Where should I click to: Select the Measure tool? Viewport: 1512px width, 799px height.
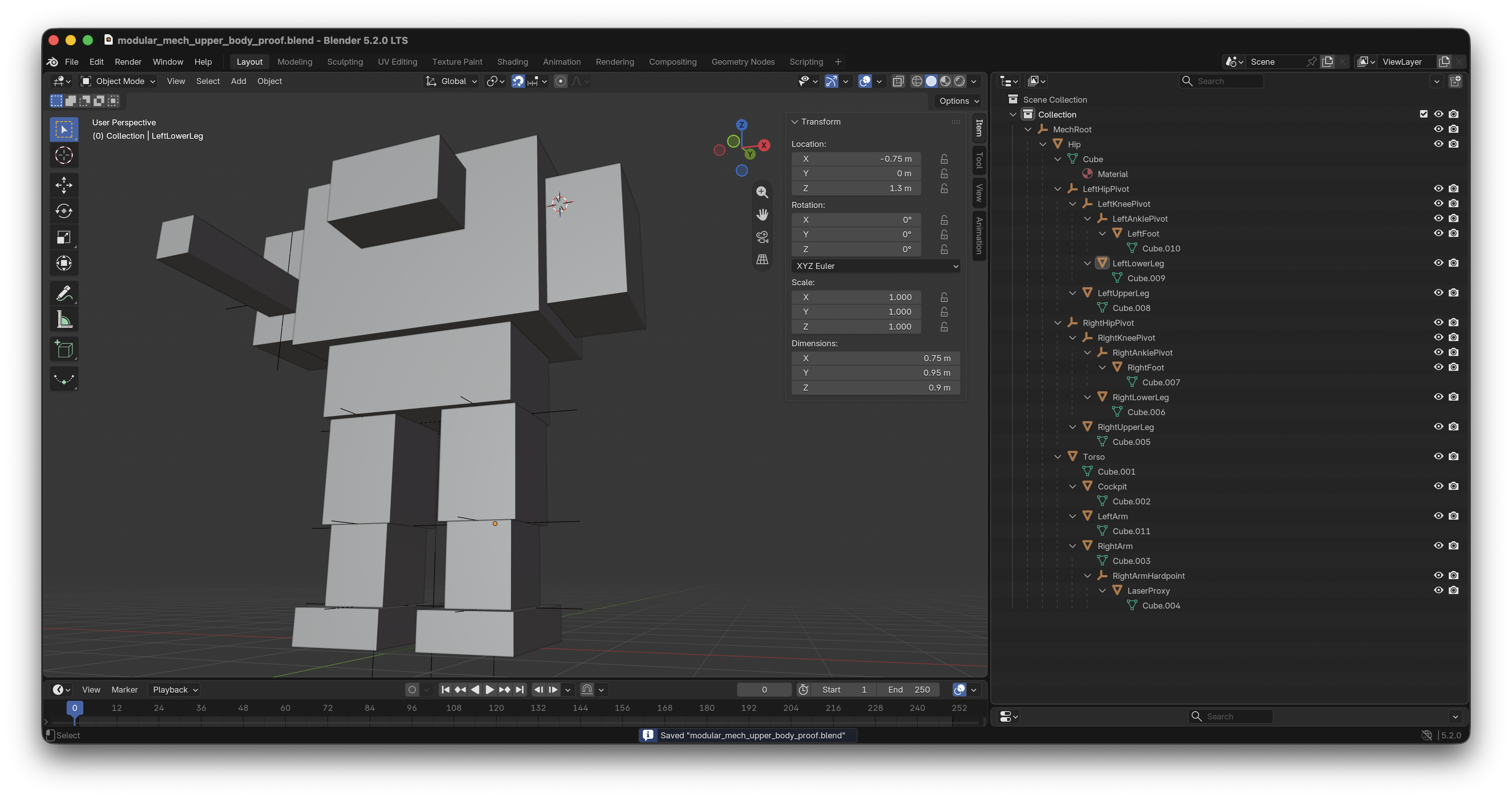64,320
